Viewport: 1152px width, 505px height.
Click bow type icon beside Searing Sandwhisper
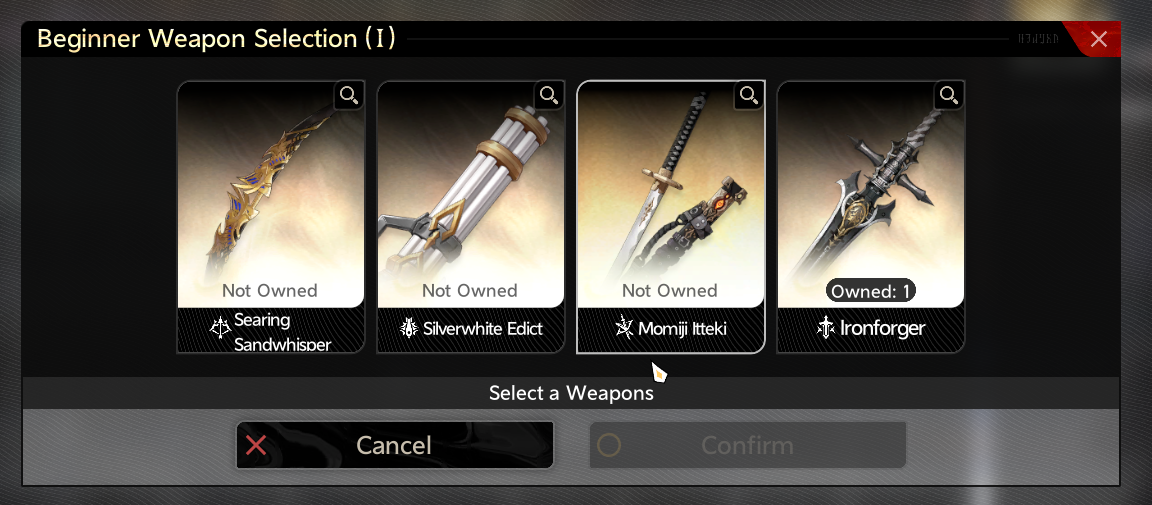tap(220, 329)
